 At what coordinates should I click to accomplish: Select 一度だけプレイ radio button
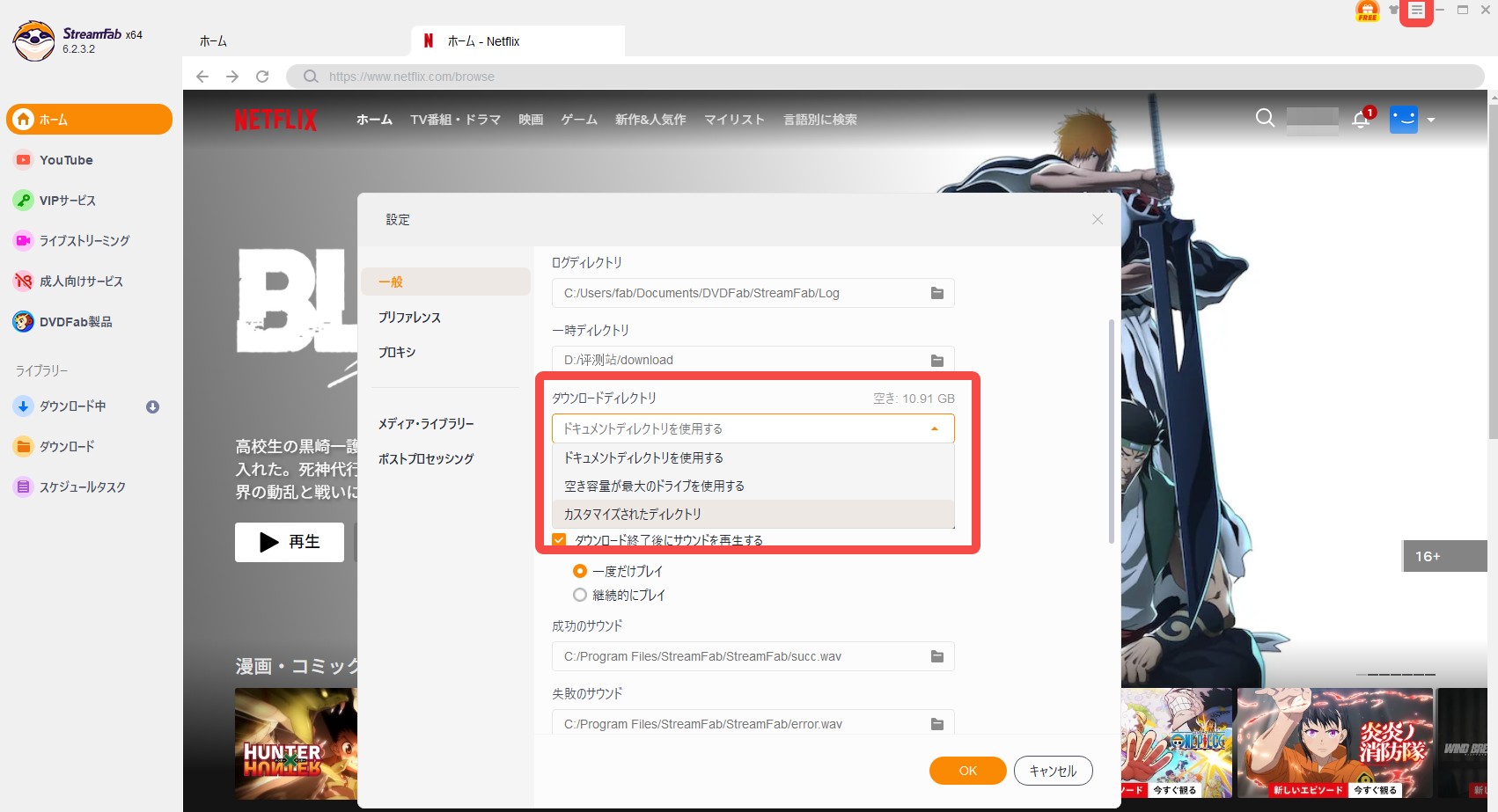[579, 571]
